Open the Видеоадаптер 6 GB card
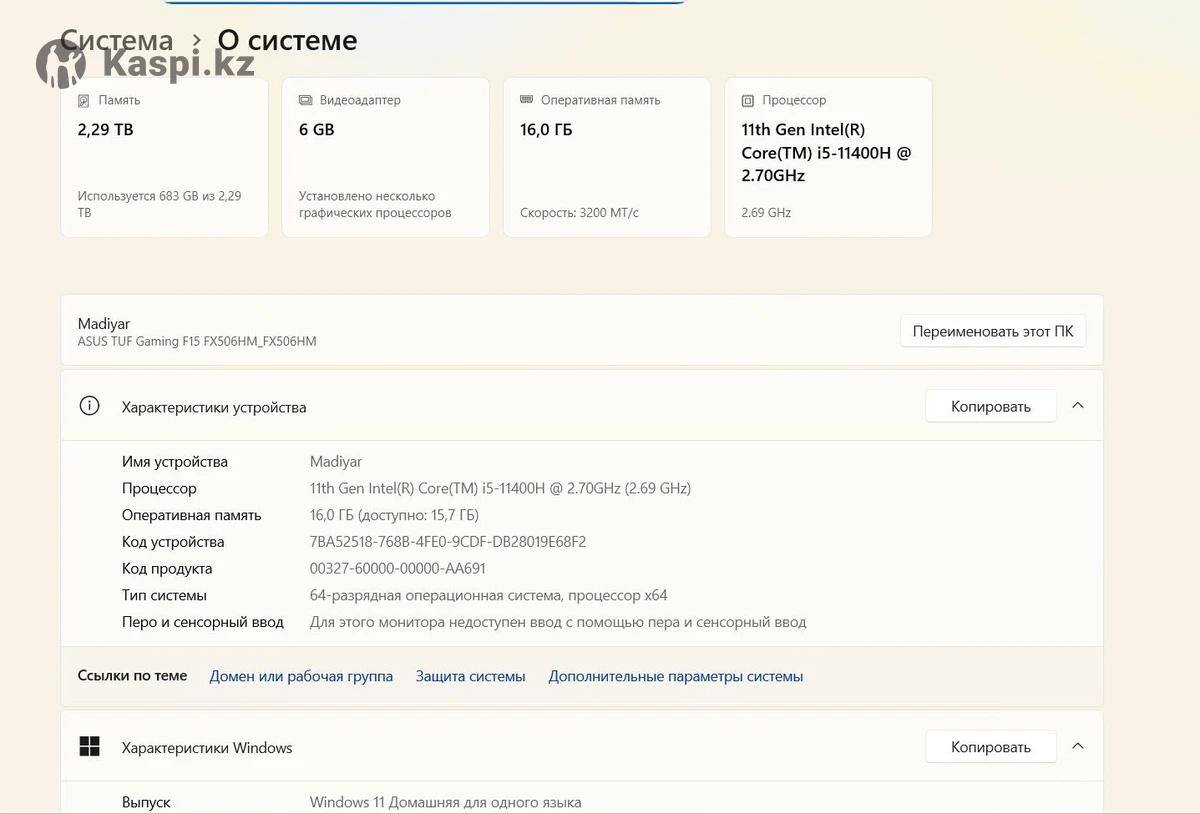 [x=385, y=158]
